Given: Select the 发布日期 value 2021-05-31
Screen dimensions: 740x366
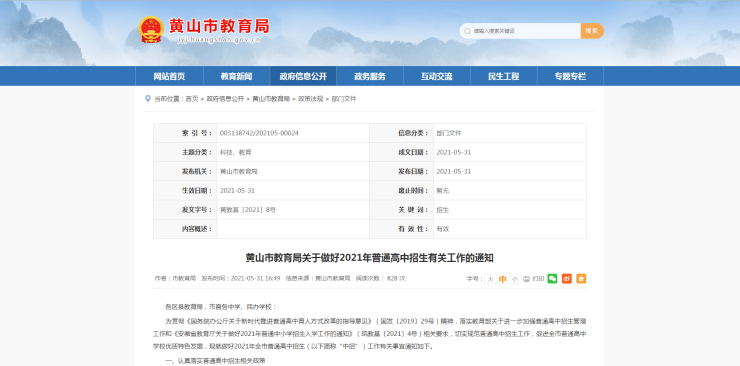Looking at the screenshot, I should click(x=454, y=172).
